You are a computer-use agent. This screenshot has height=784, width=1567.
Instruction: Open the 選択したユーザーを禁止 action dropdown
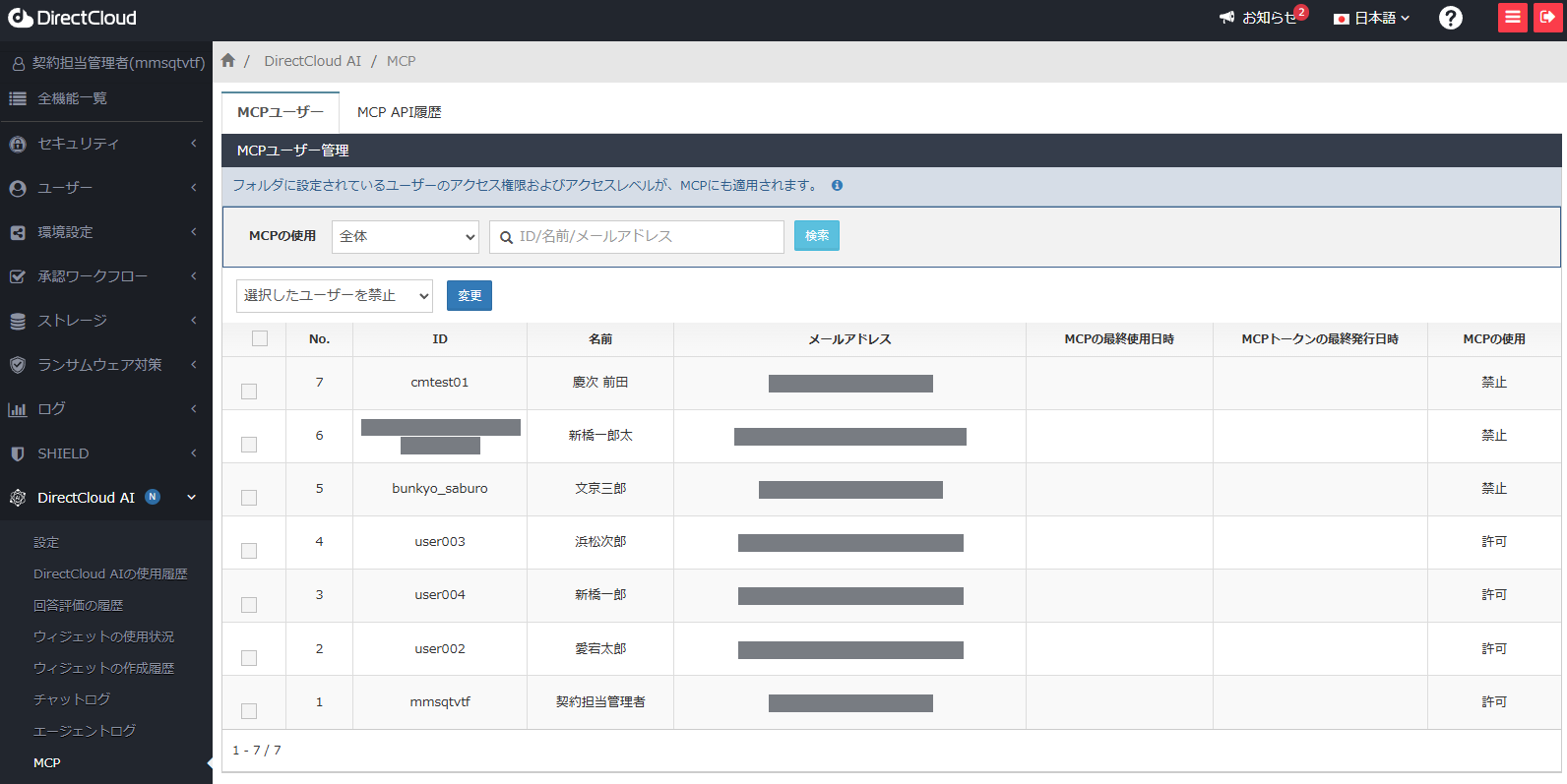click(x=335, y=295)
